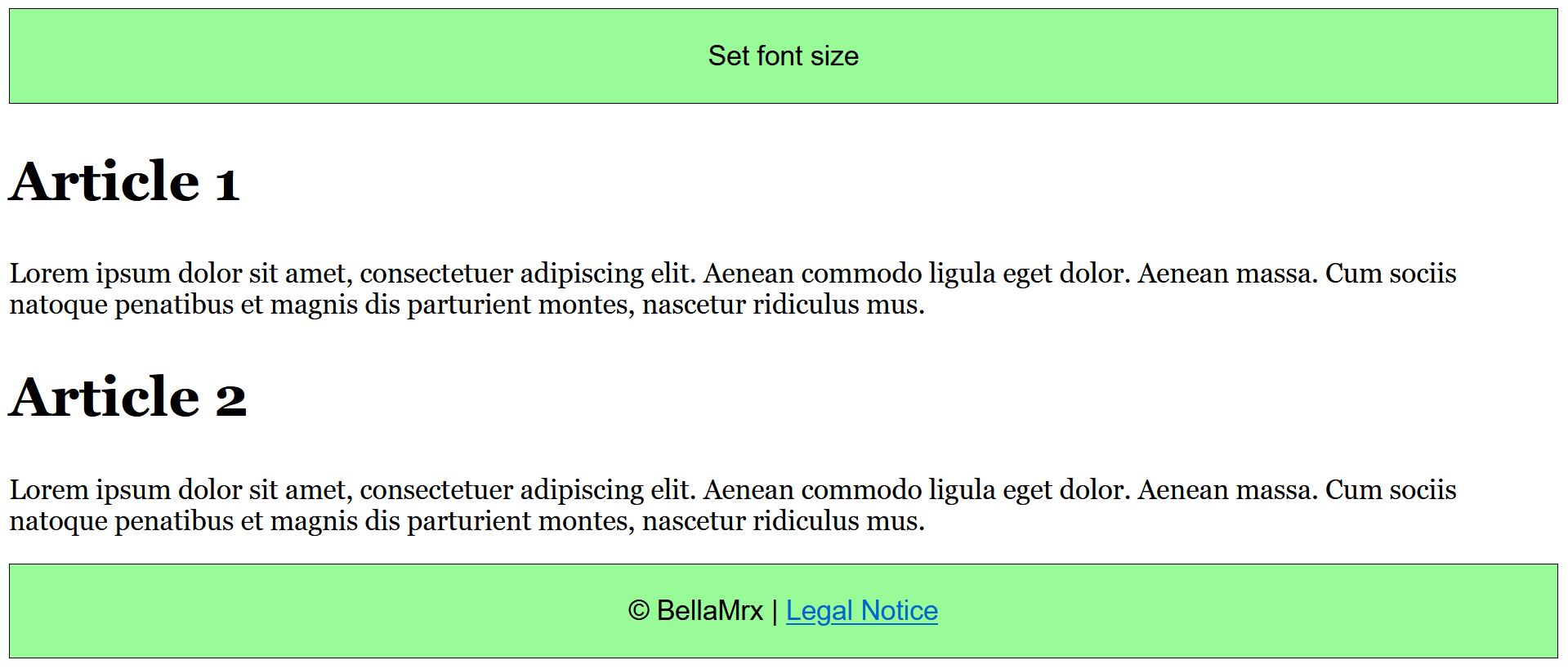Click "Cum sociis" in Article 1's paragraph
The image size is (1568, 669).
click(1390, 273)
